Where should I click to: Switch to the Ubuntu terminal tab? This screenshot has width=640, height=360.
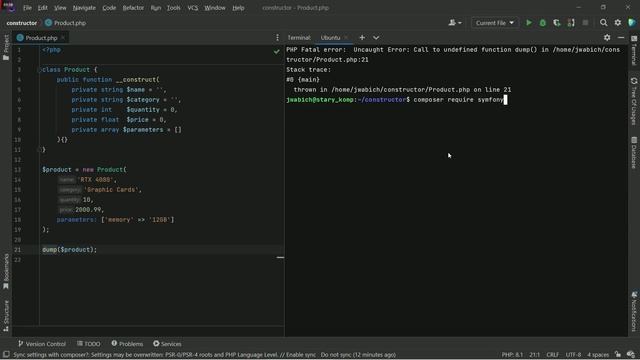pyautogui.click(x=330, y=38)
